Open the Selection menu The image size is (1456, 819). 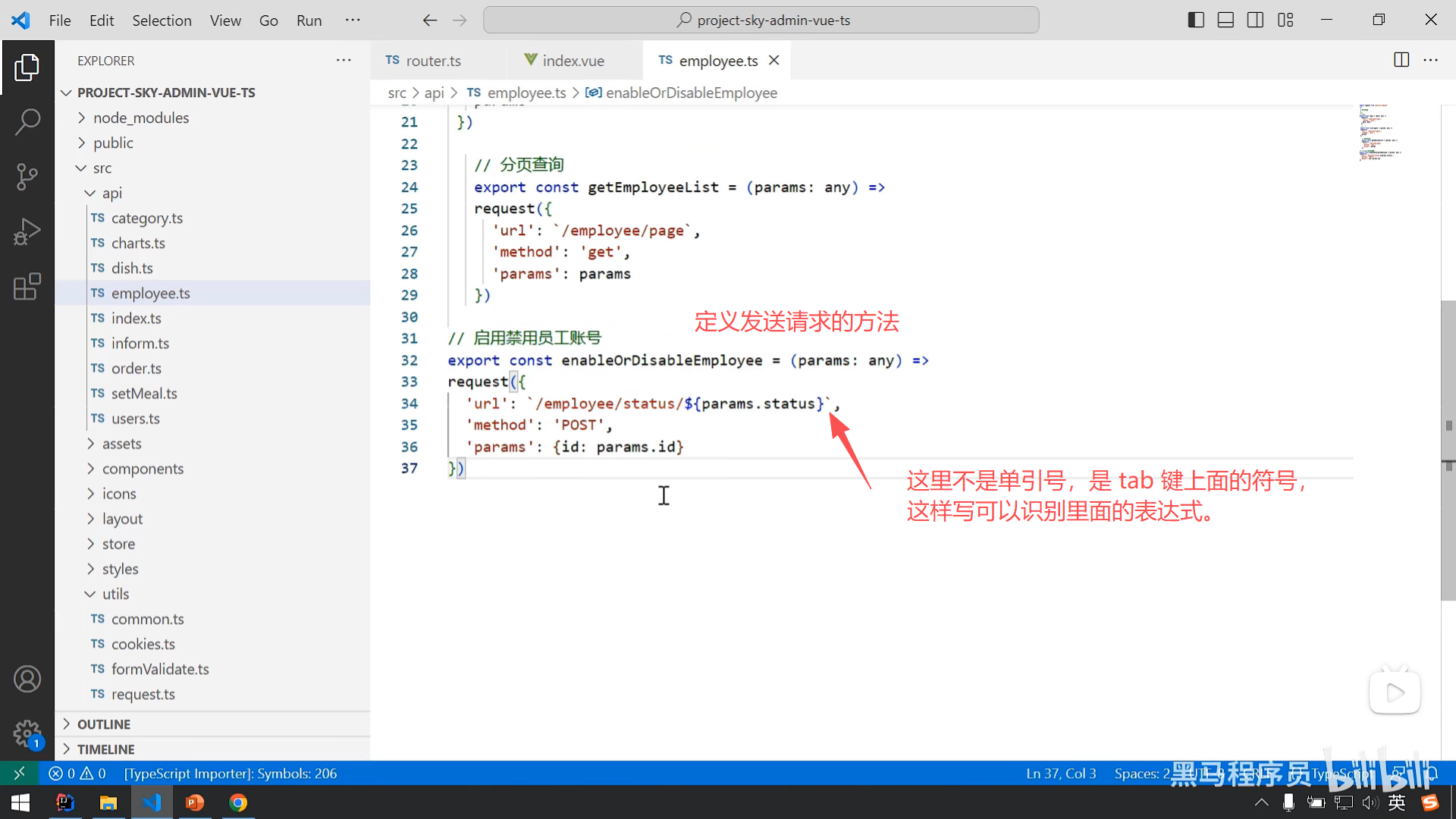click(162, 20)
